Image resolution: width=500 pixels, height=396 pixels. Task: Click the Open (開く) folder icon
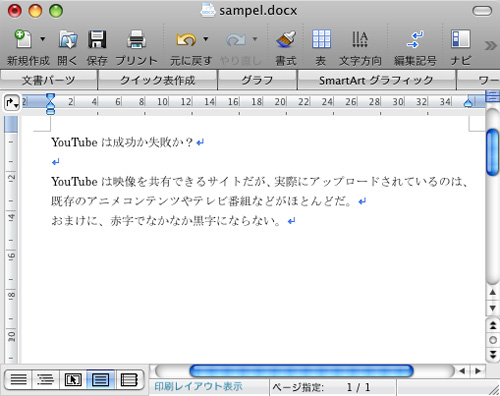[x=68, y=39]
